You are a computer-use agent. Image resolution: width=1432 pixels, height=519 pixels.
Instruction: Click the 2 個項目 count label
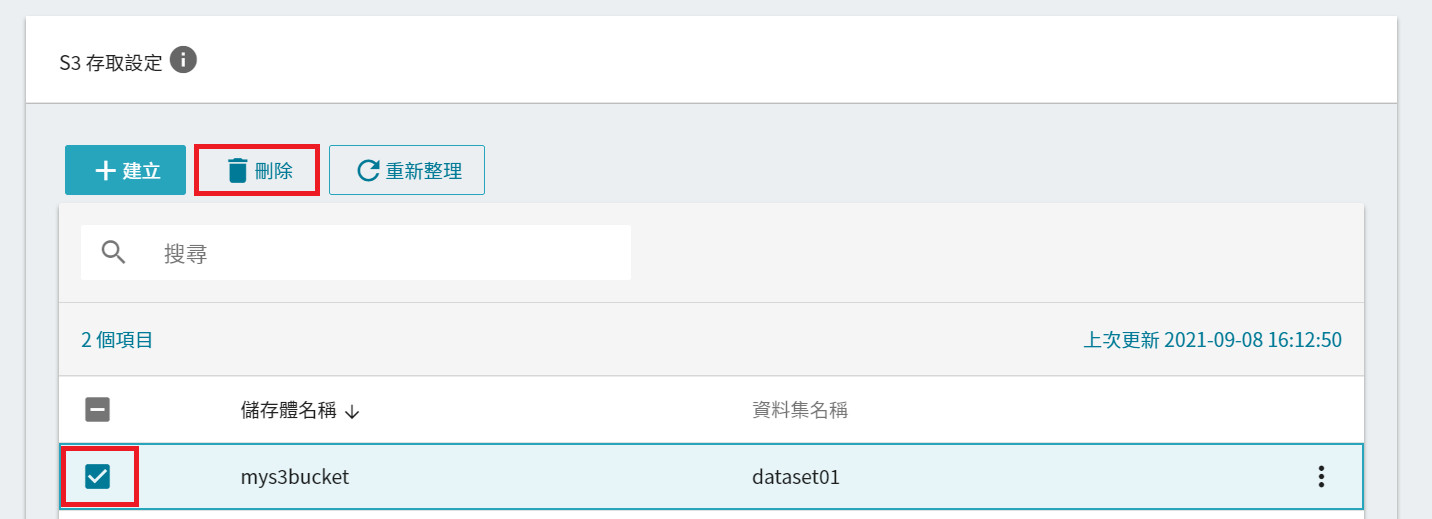coord(117,340)
